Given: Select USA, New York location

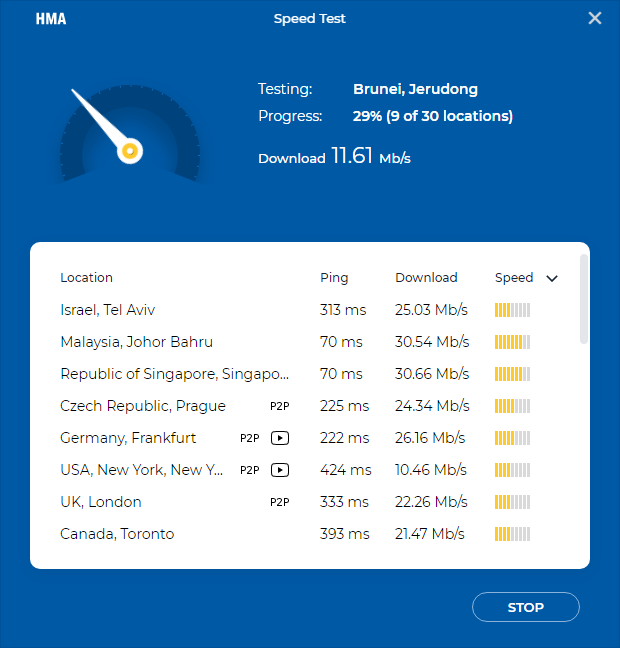Looking at the screenshot, I should click(141, 470).
